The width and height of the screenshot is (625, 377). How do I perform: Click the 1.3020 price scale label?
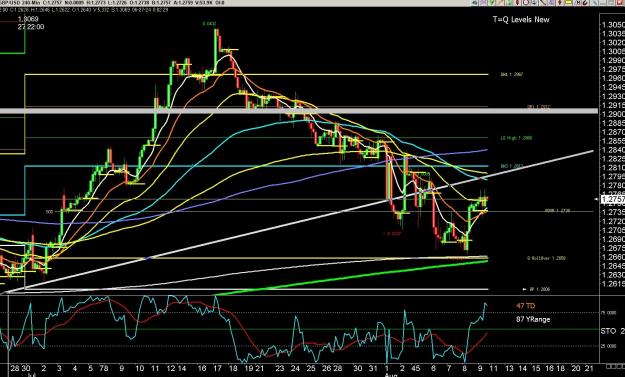point(613,43)
